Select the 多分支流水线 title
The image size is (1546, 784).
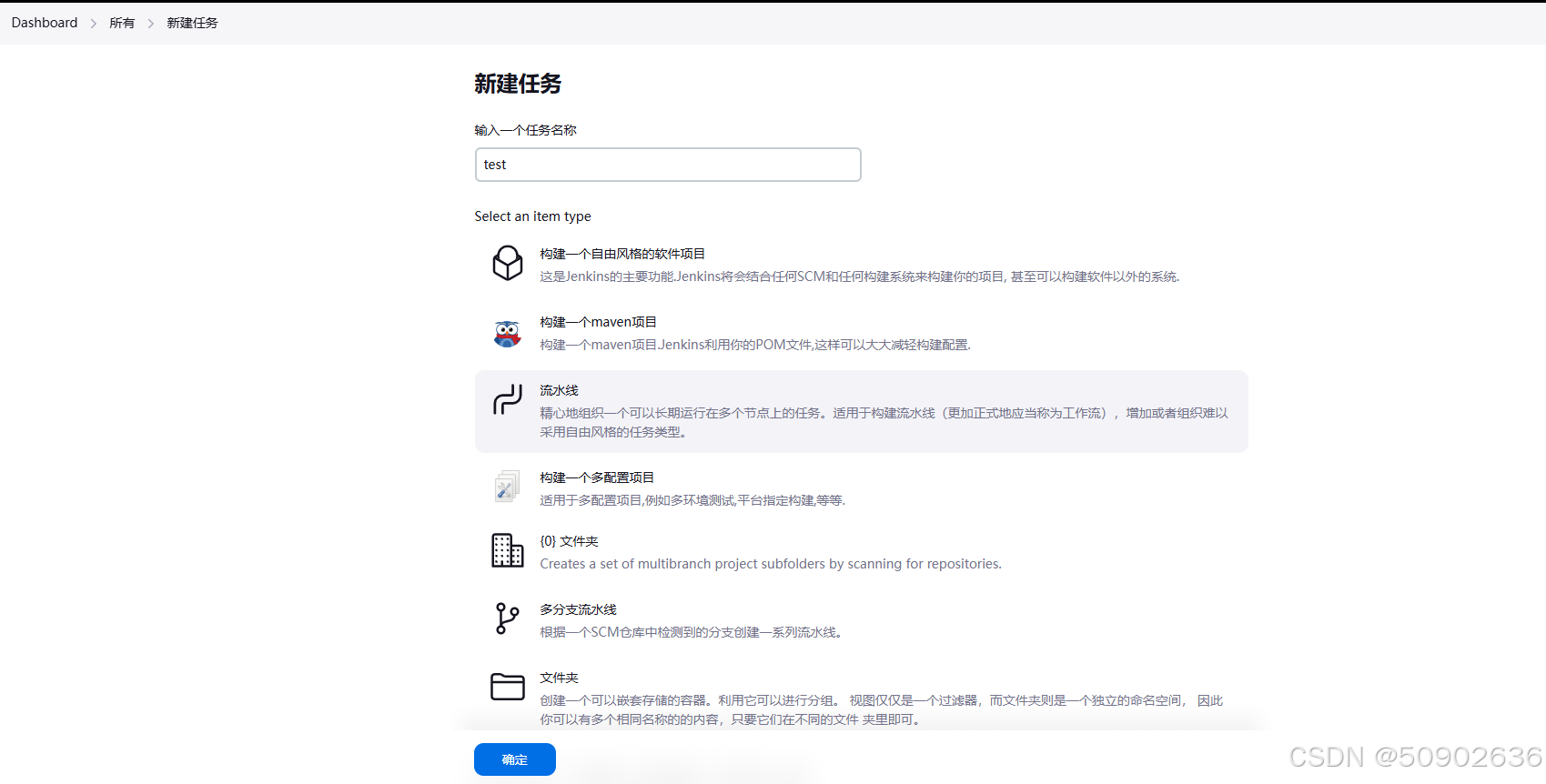(x=578, y=609)
